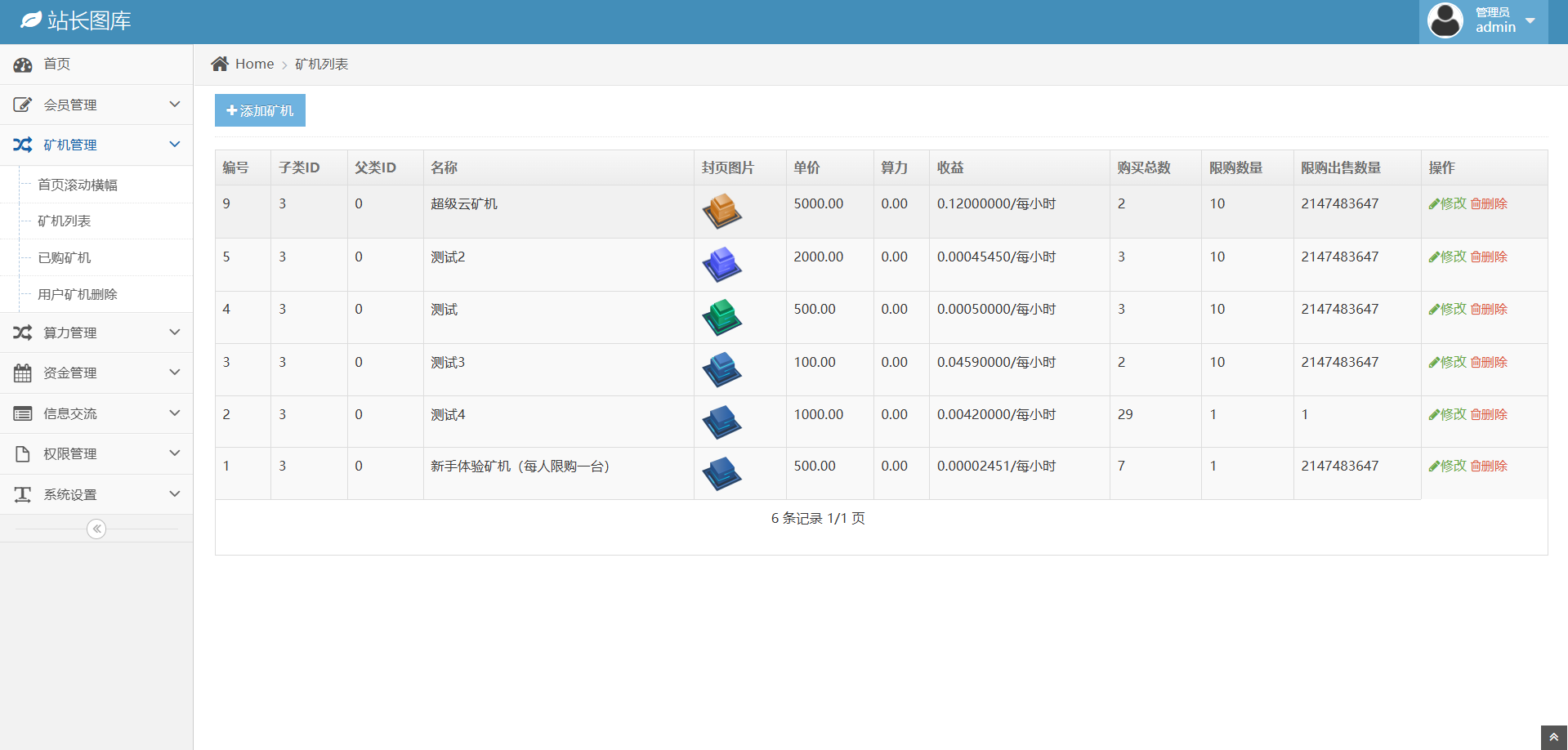The width and height of the screenshot is (1568, 750).
Task: Select 首页滚动横幅 in sidebar
Action: coord(78,185)
